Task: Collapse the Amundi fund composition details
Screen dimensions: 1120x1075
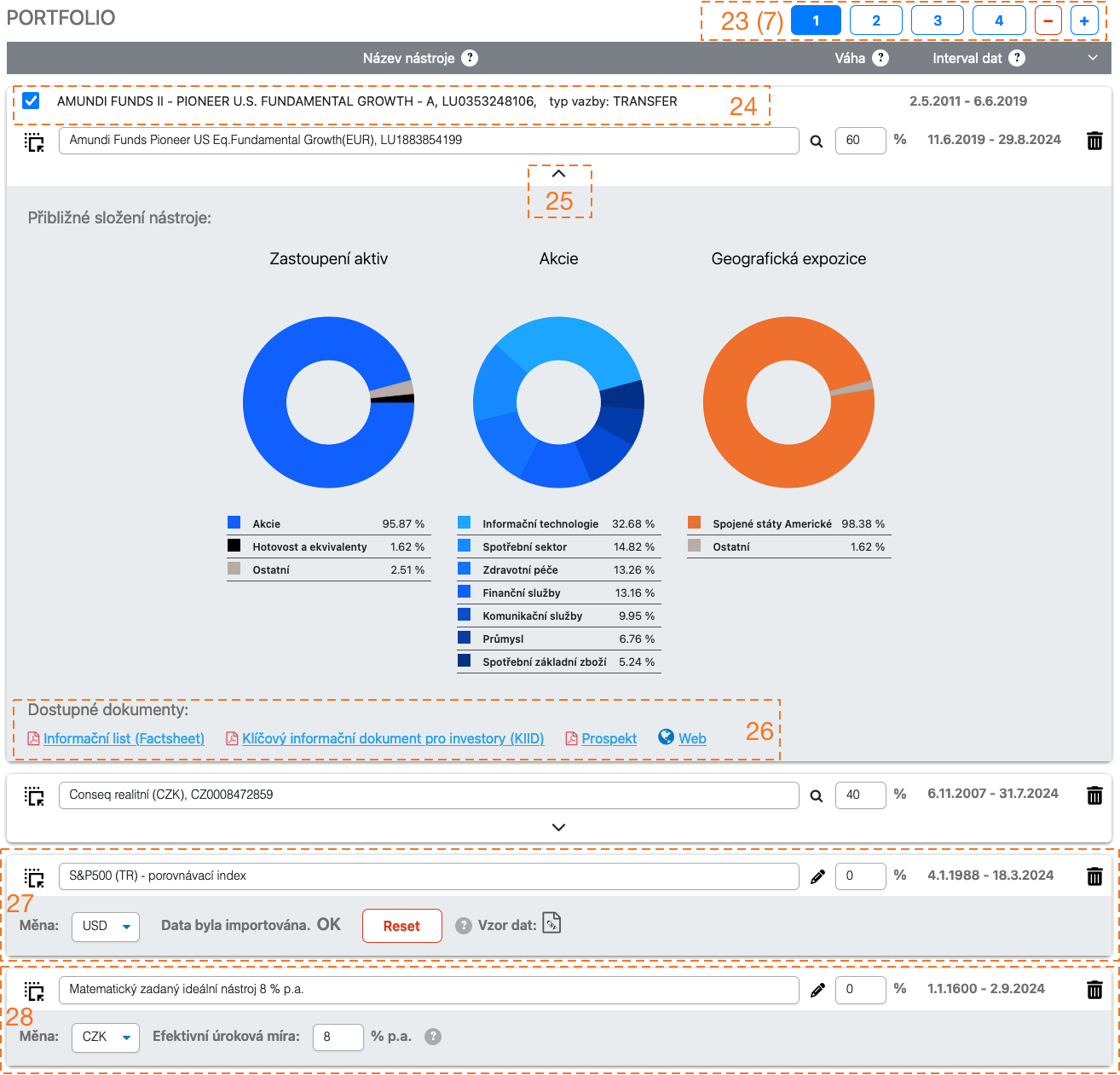Action: (x=558, y=174)
